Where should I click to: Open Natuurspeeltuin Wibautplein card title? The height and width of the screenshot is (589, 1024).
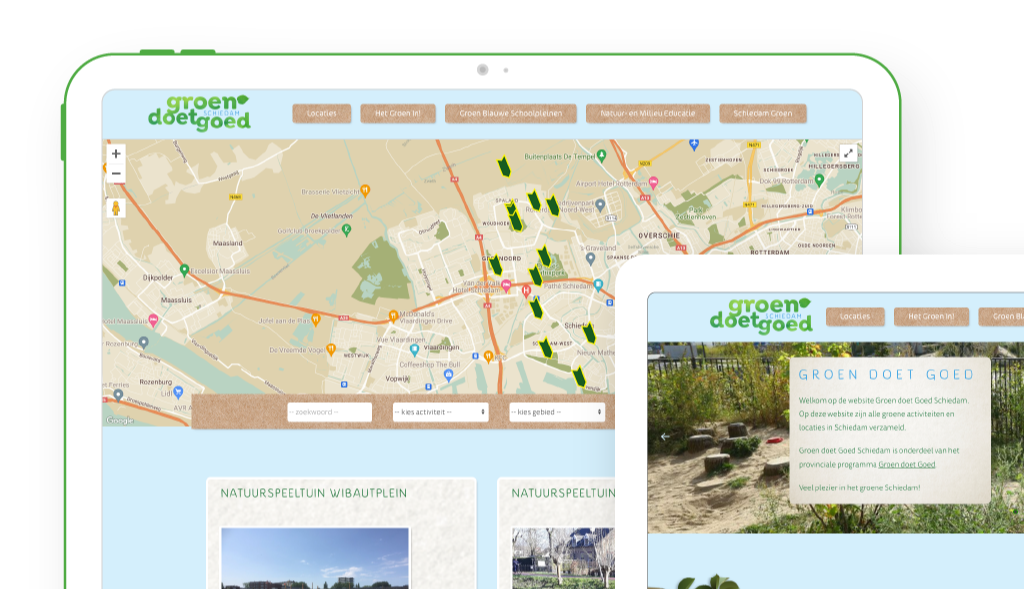coord(313,493)
